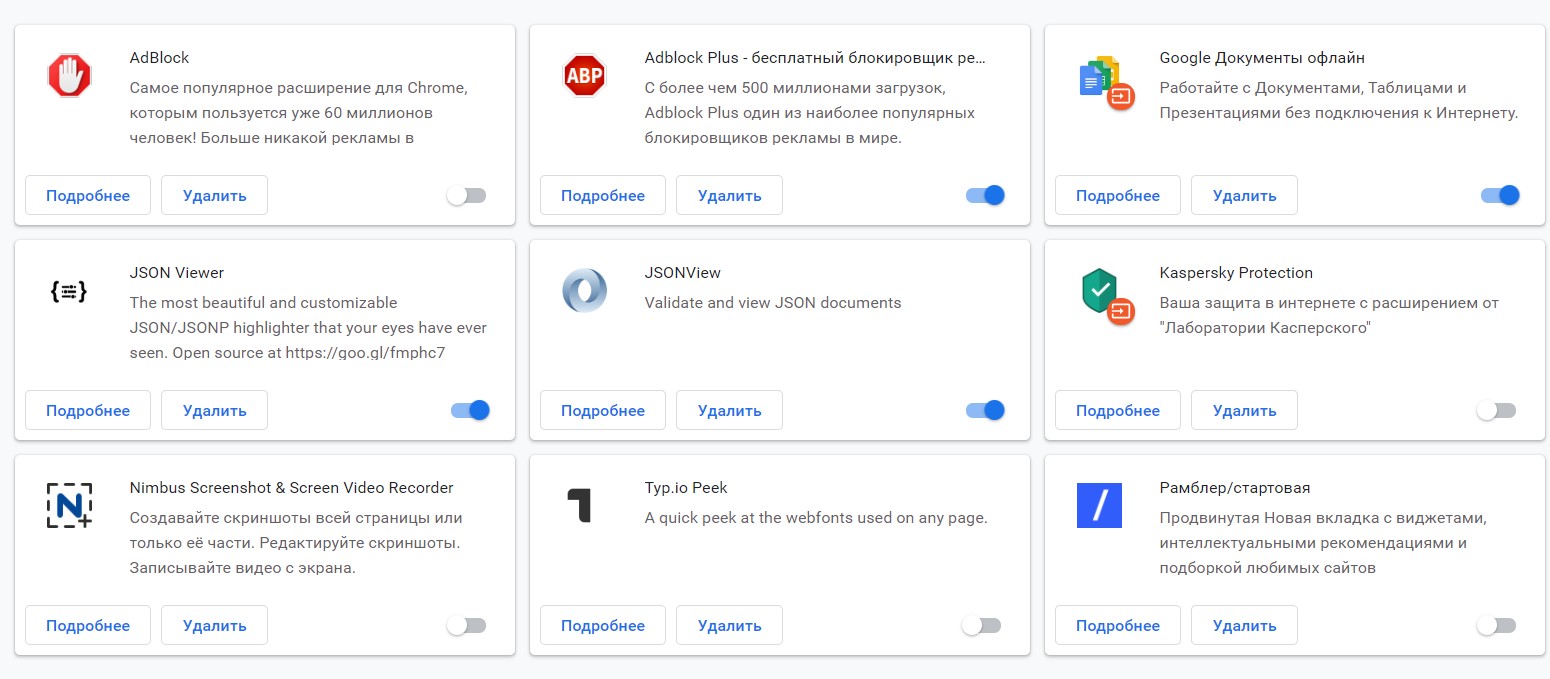1550x679 pixels.
Task: Enable the AdBlock extension toggle
Action: (x=466, y=196)
